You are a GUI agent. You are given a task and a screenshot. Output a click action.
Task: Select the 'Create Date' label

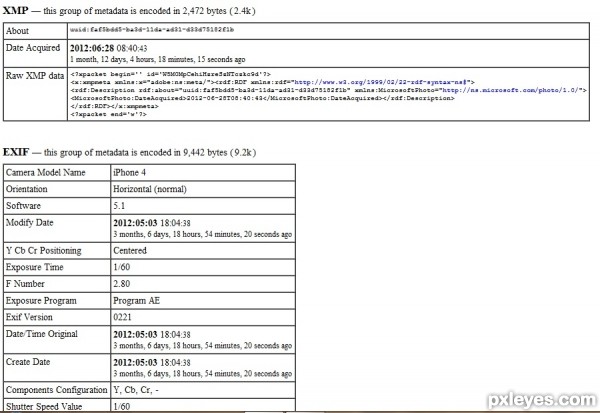click(x=28, y=362)
